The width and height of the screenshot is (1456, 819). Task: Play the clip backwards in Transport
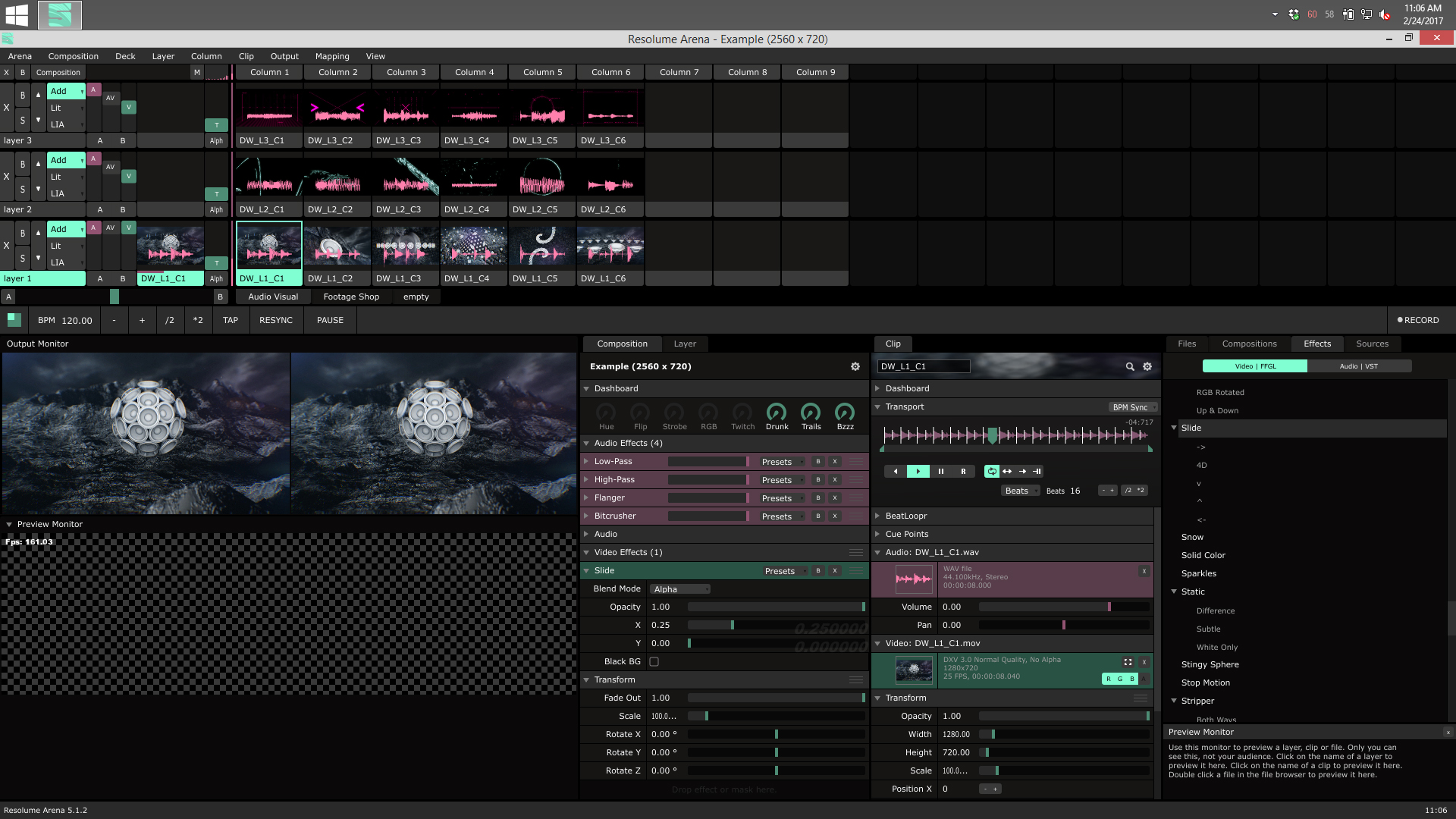[896, 472]
